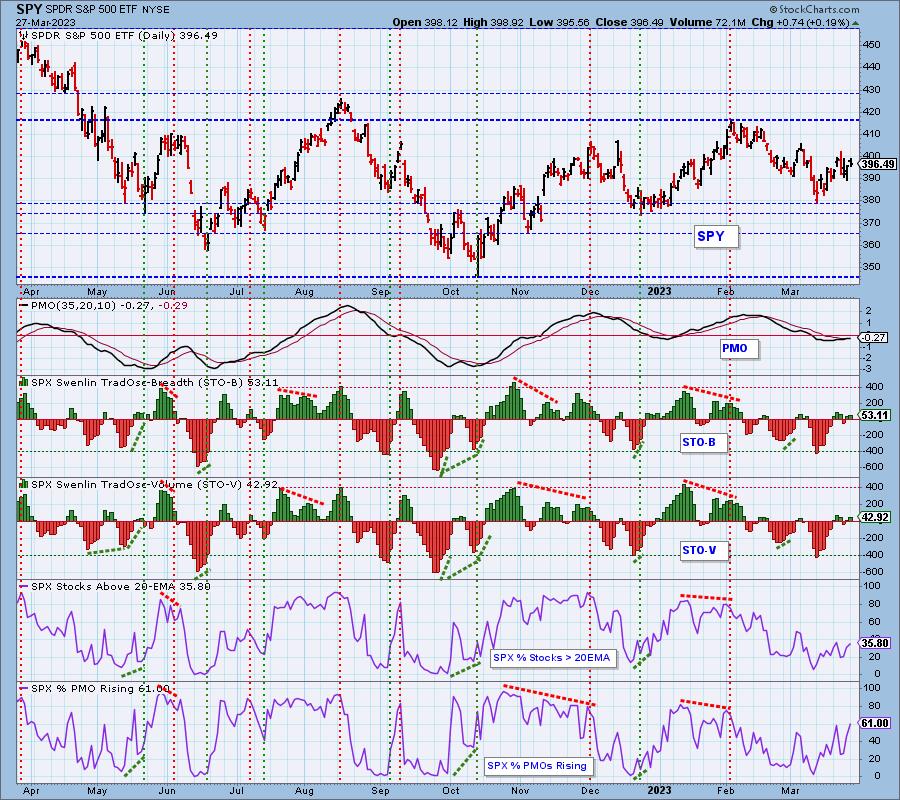
Task: Click the 350 label on the SPY price axis
Action: [x=871, y=267]
